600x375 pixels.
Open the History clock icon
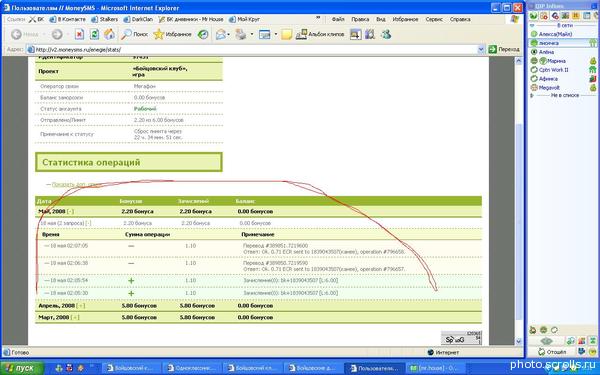(203, 34)
